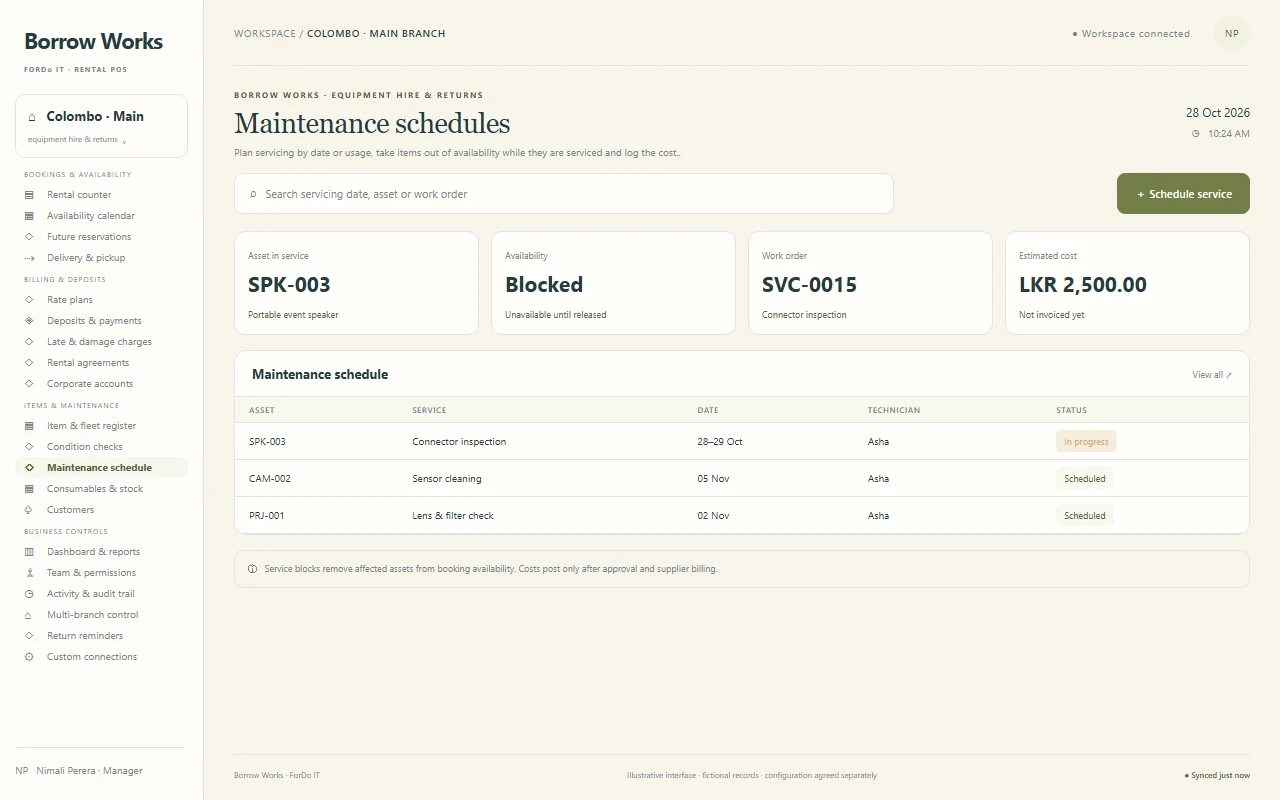Screen dimensions: 1280x800
Task: Click the Scheduled badge for CAM-002
Action: pyautogui.click(x=1085, y=479)
